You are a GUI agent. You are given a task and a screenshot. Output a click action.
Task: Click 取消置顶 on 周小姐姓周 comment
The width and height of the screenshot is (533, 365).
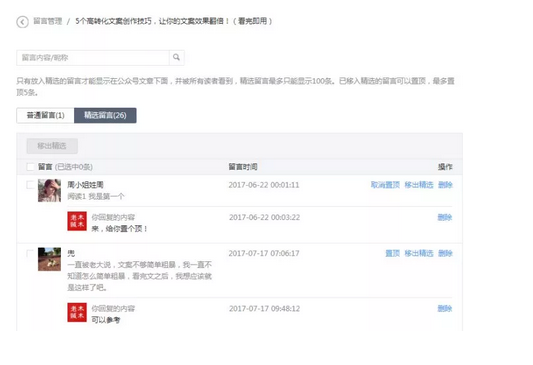385,185
